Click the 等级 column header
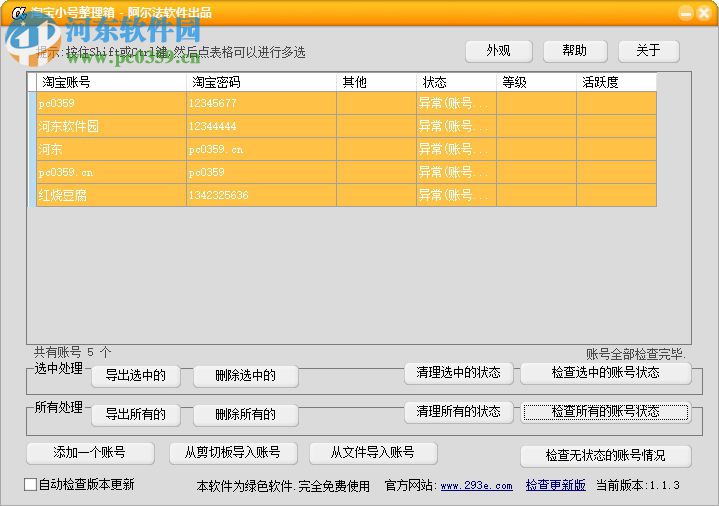Image resolution: width=719 pixels, height=506 pixels. (x=536, y=82)
